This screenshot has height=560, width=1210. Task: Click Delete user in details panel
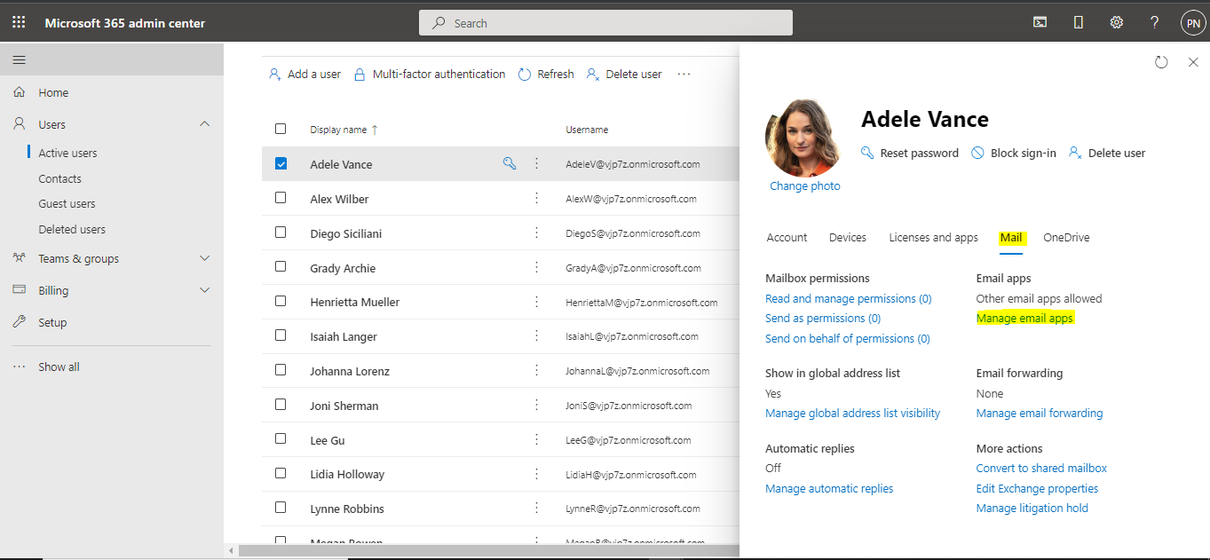coord(1107,153)
